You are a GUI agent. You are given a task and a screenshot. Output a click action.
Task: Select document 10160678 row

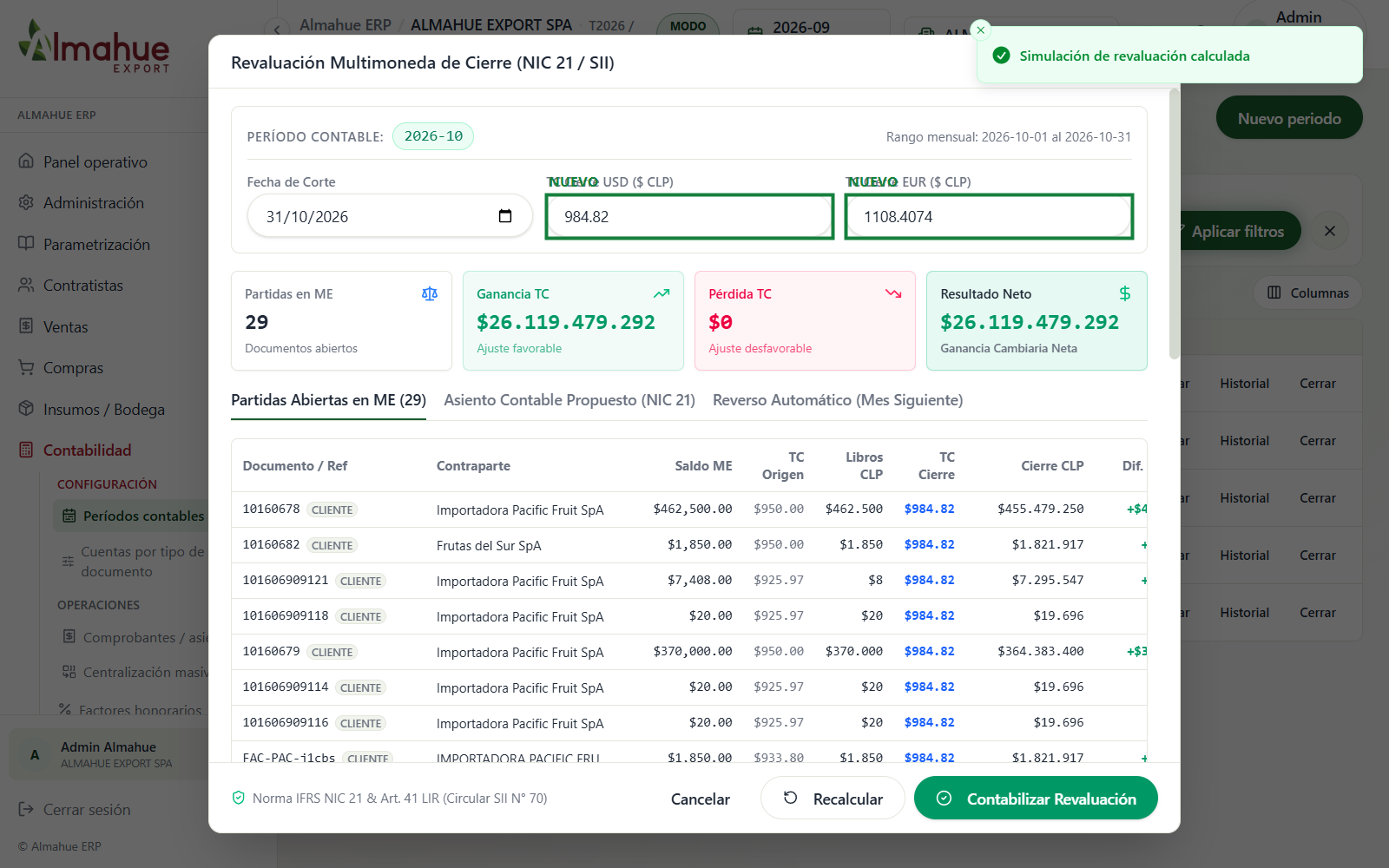tap(689, 510)
